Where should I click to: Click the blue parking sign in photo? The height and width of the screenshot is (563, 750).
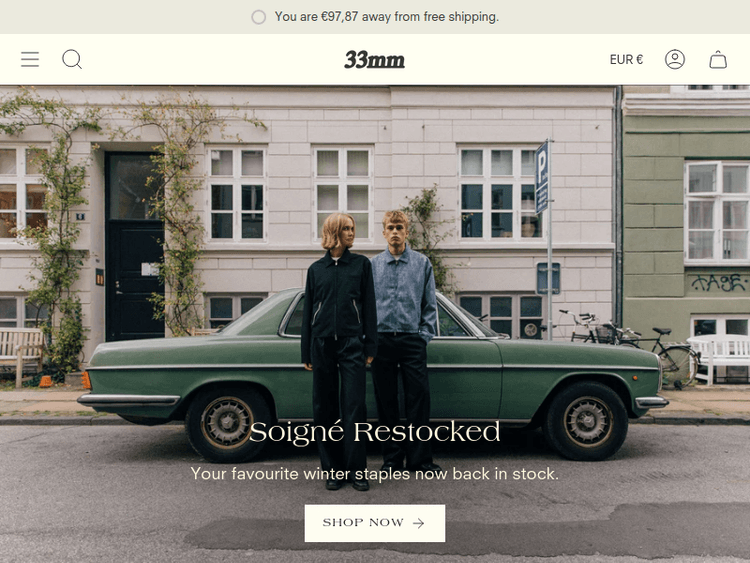[x=541, y=177]
